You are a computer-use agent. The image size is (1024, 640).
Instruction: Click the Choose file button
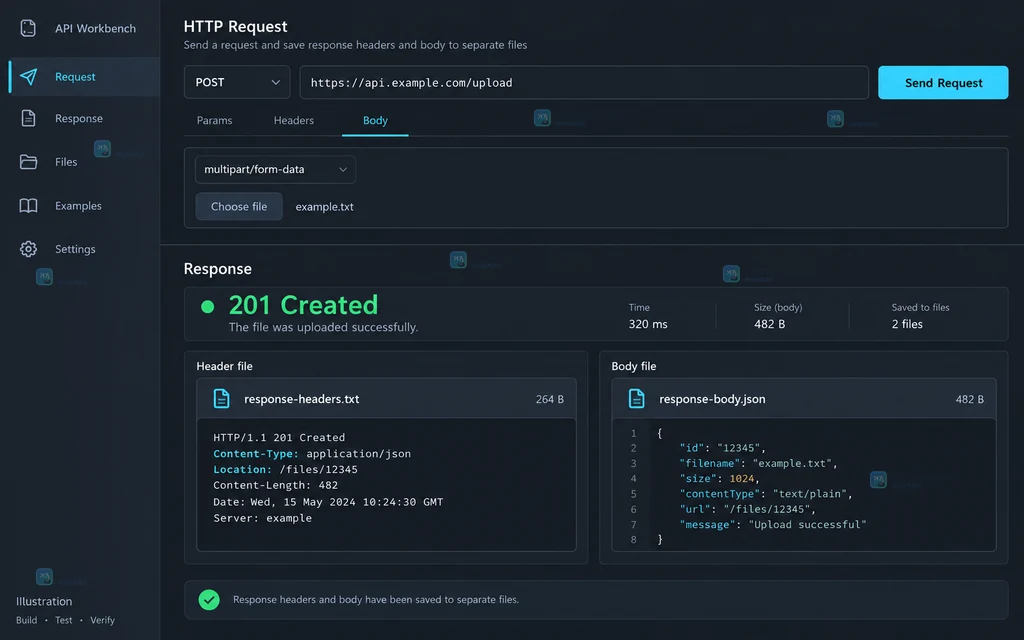(239, 206)
